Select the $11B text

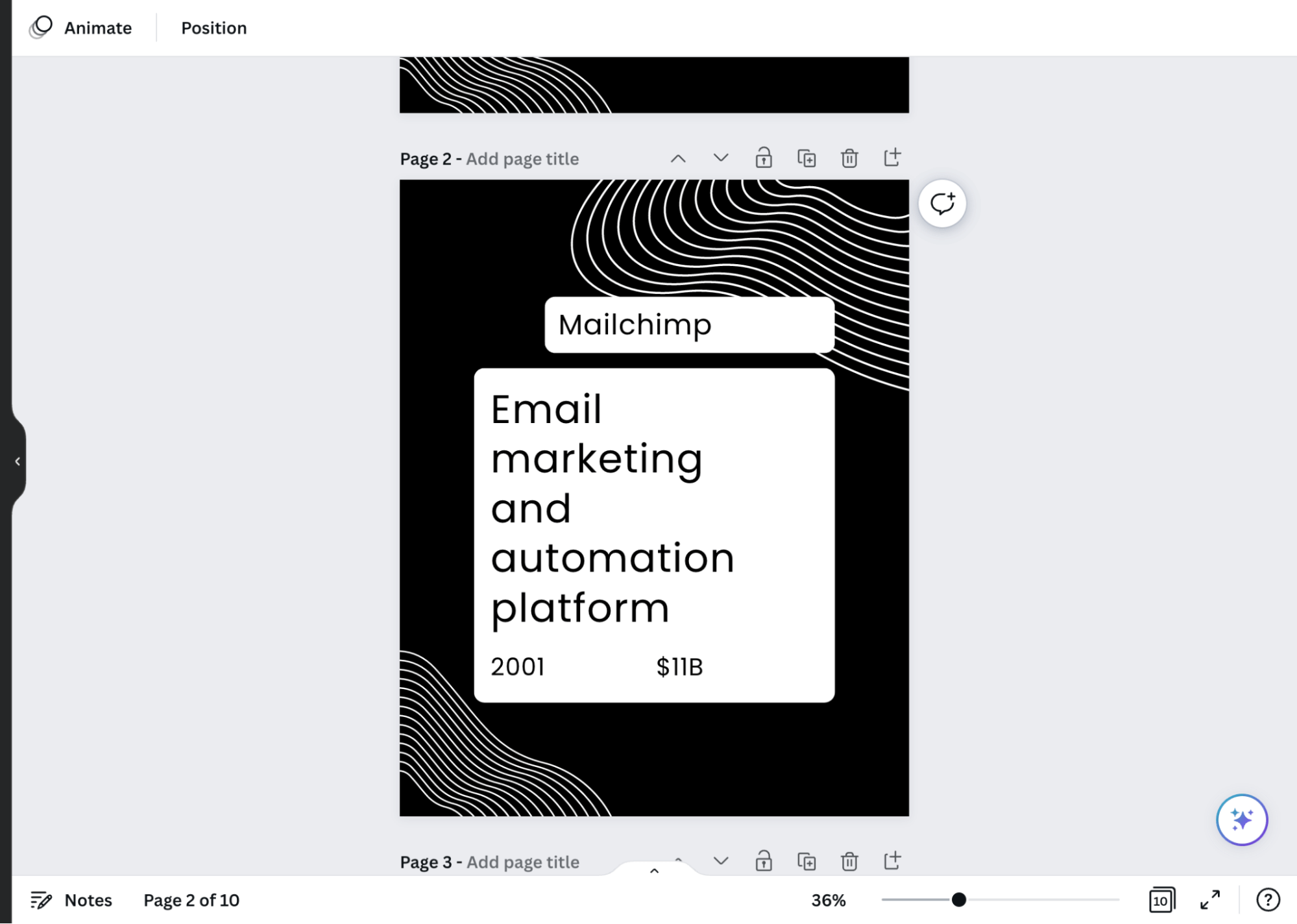click(679, 666)
